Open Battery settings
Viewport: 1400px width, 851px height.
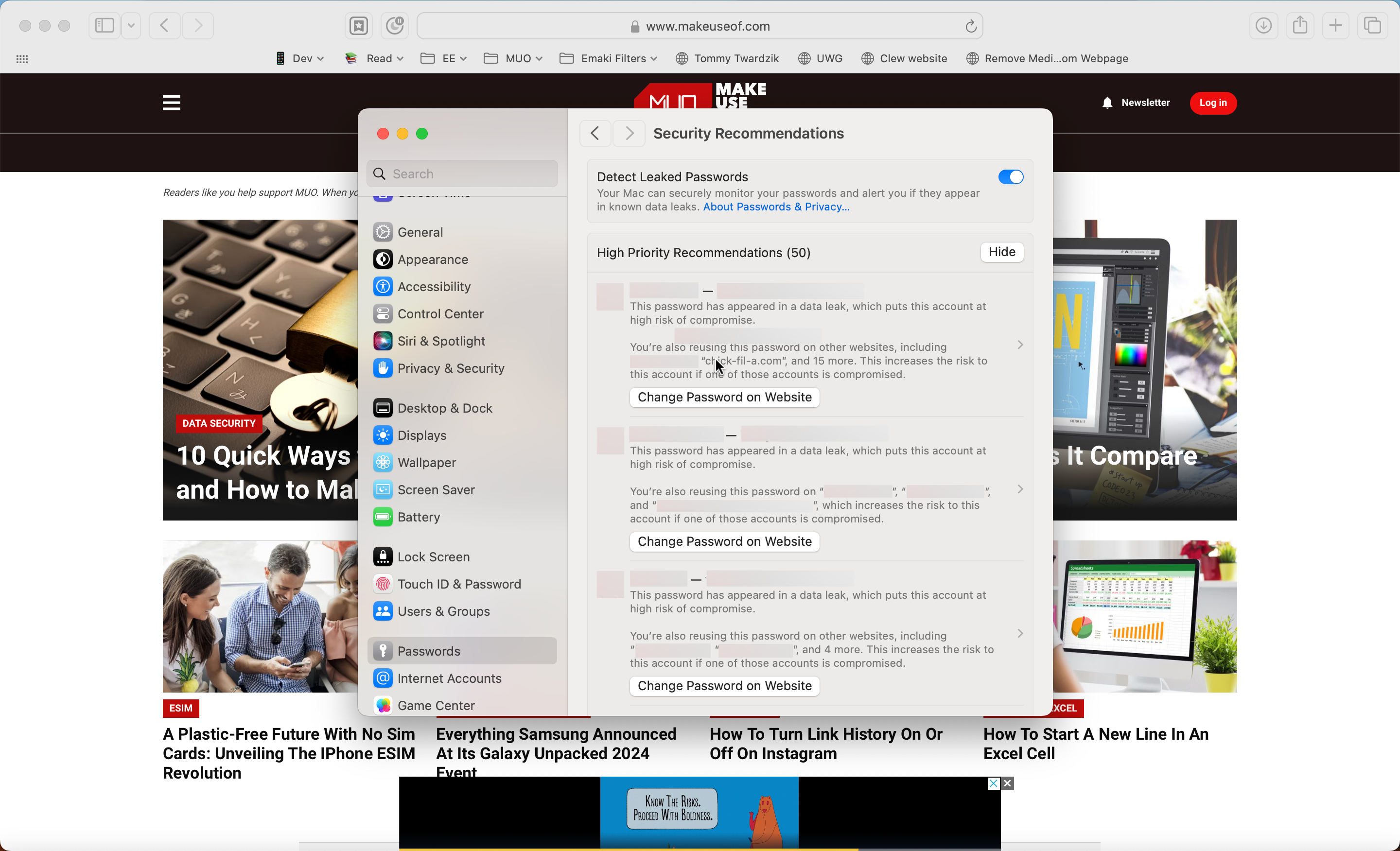click(418, 517)
